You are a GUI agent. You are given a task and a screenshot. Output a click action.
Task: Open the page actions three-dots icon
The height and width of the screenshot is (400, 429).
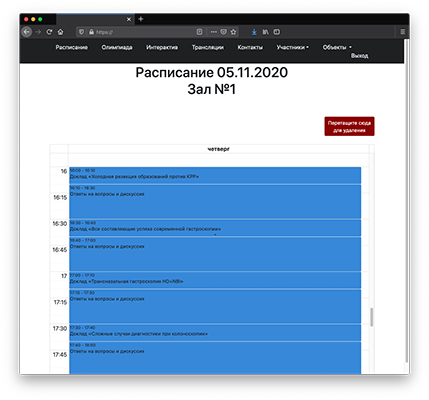[x=213, y=32]
